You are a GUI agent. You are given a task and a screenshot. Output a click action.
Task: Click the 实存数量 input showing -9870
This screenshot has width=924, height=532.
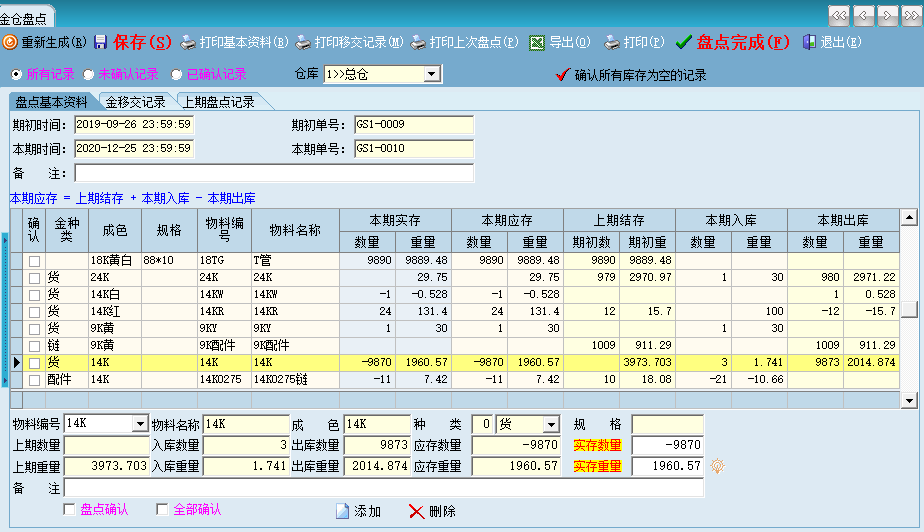pos(667,445)
